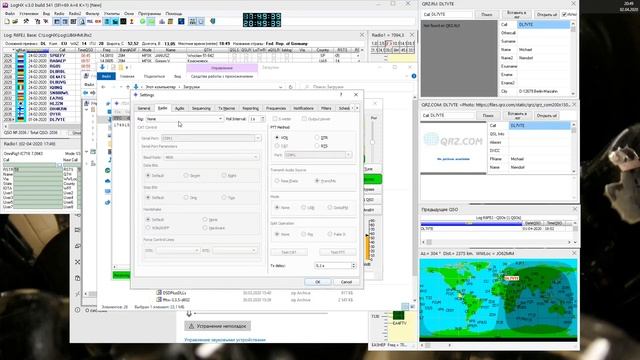Open the Baud Rate dropdown

tap(211, 157)
